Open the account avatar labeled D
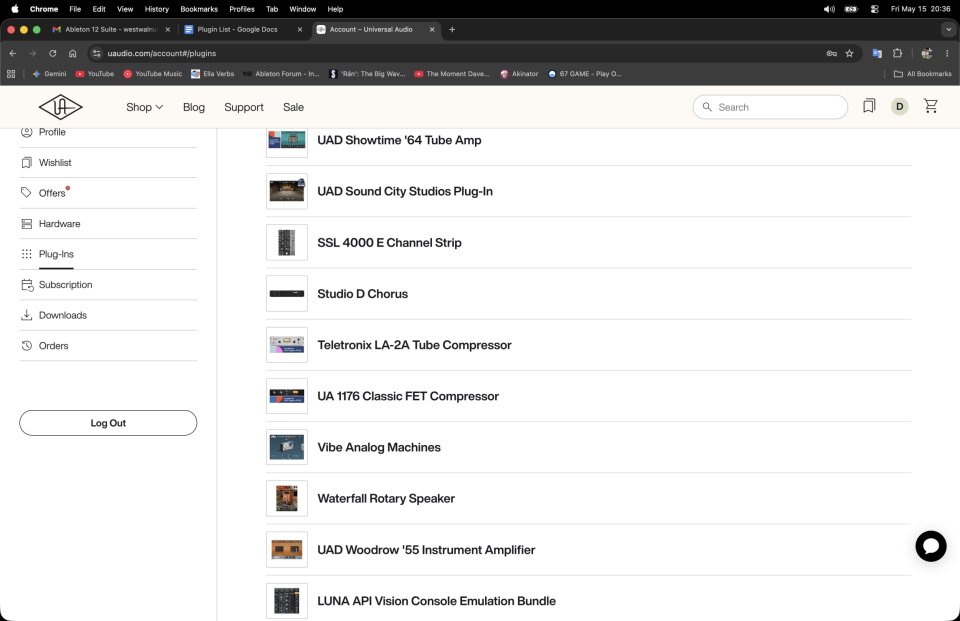The image size is (960, 621). pos(899,107)
